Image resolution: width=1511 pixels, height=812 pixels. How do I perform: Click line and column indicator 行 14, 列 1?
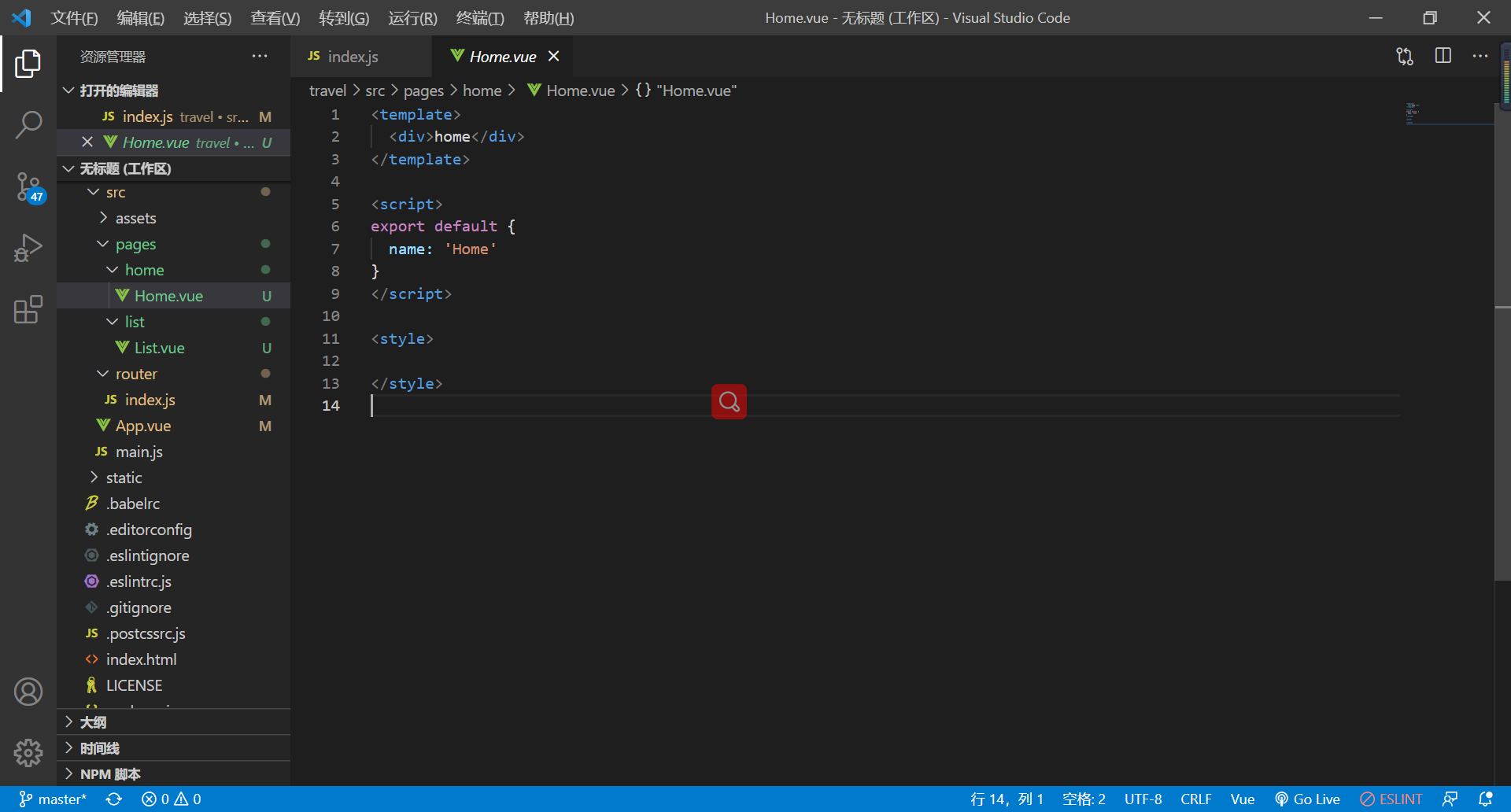tap(1007, 799)
